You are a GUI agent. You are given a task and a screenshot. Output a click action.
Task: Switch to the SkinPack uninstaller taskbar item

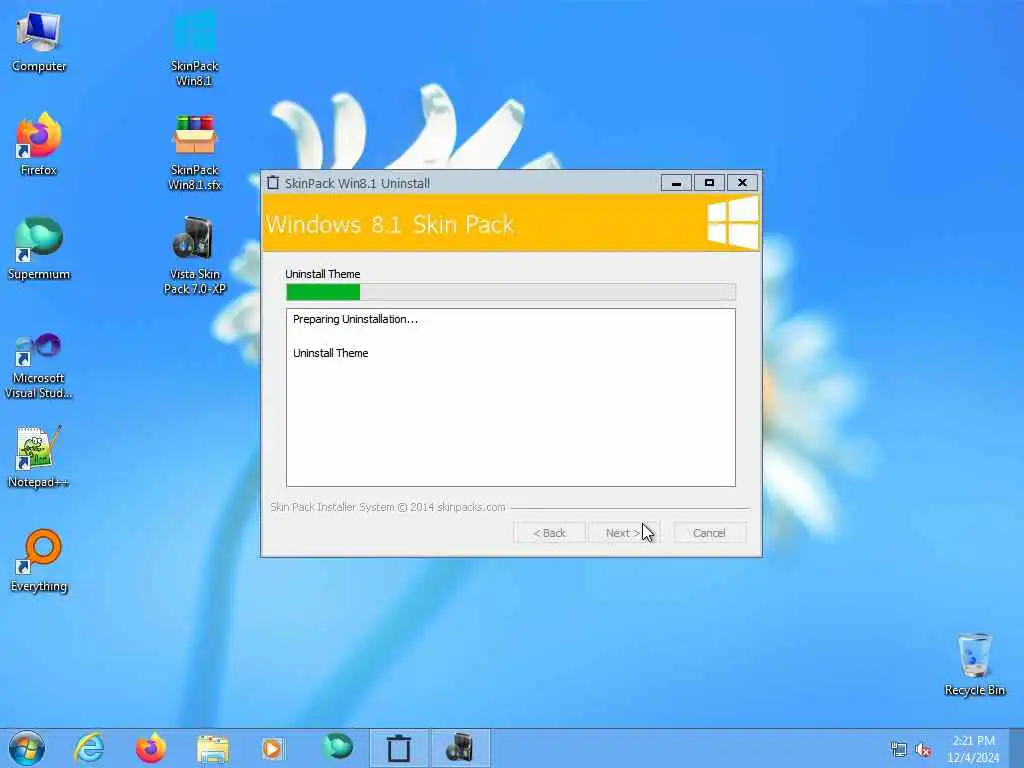398,748
